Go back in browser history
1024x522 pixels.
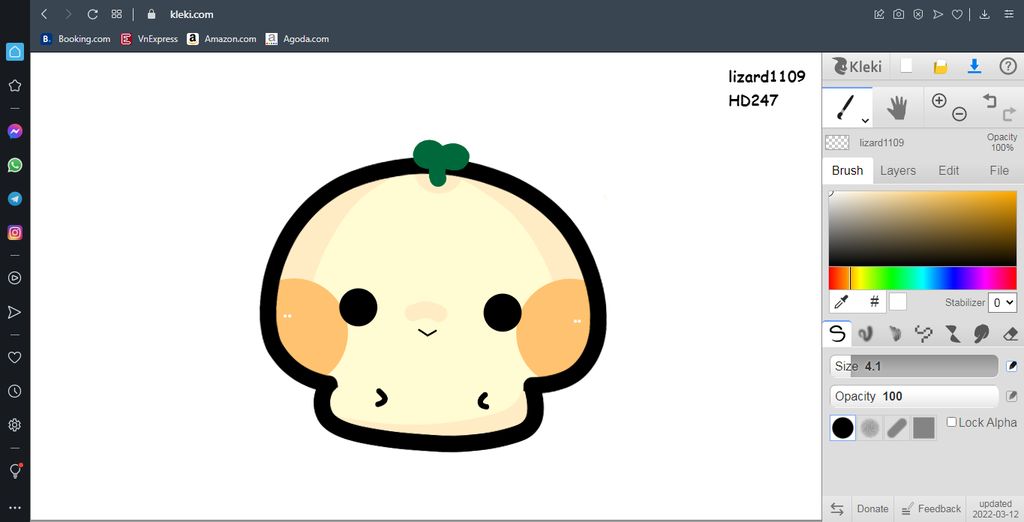44,14
